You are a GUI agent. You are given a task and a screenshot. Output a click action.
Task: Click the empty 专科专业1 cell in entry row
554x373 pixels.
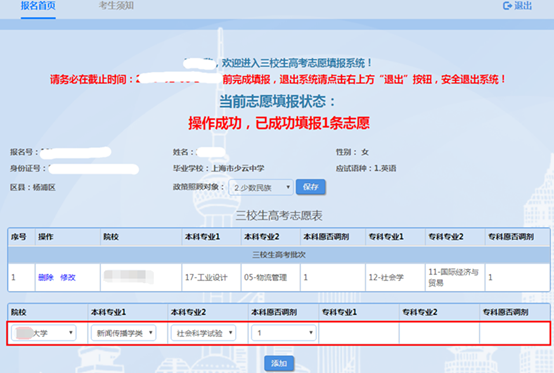tap(359, 333)
